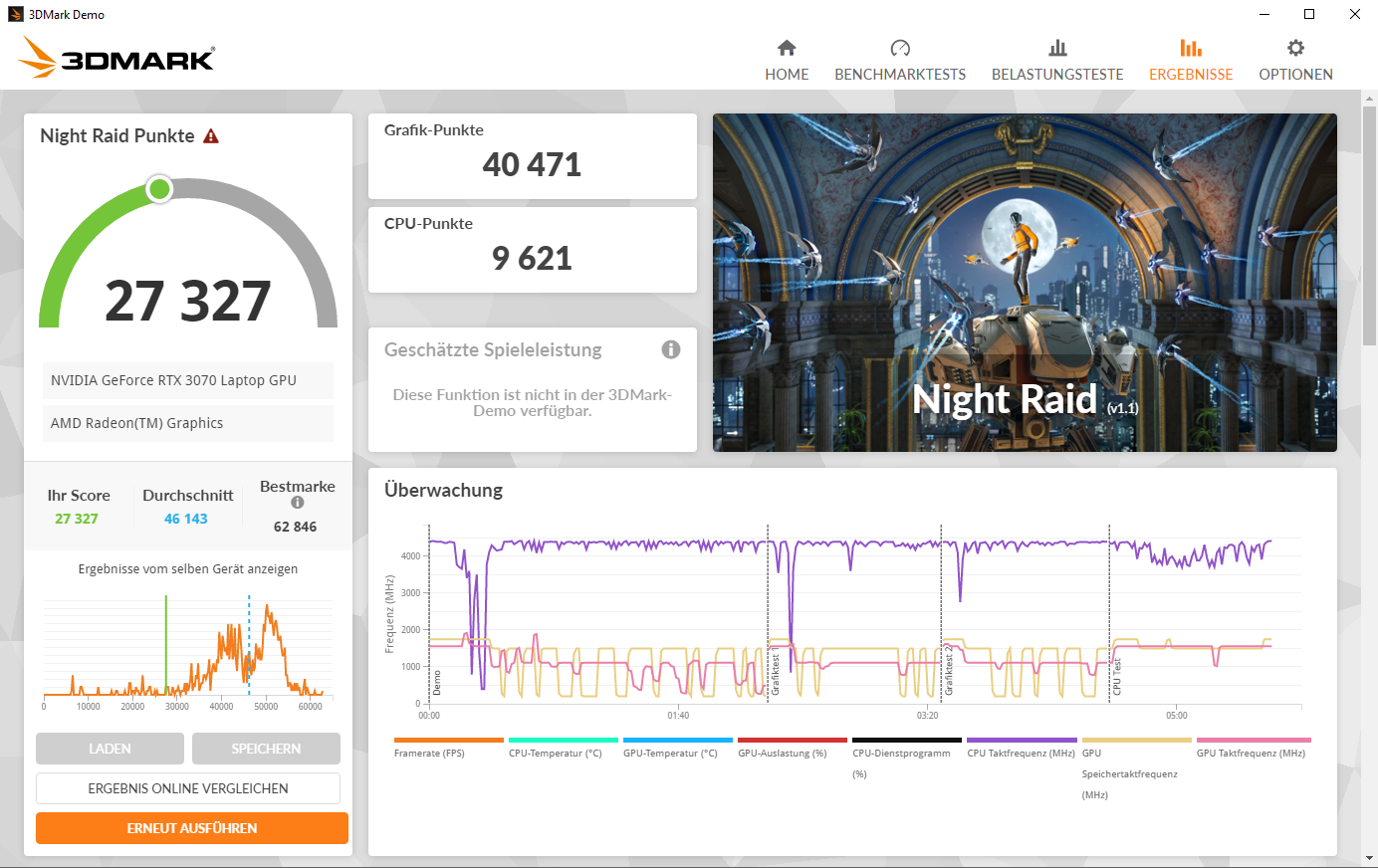Viewport: 1378px width, 868px height.
Task: Toggle the CPU-Temperatur (°C) legend entry
Action: tap(563, 749)
